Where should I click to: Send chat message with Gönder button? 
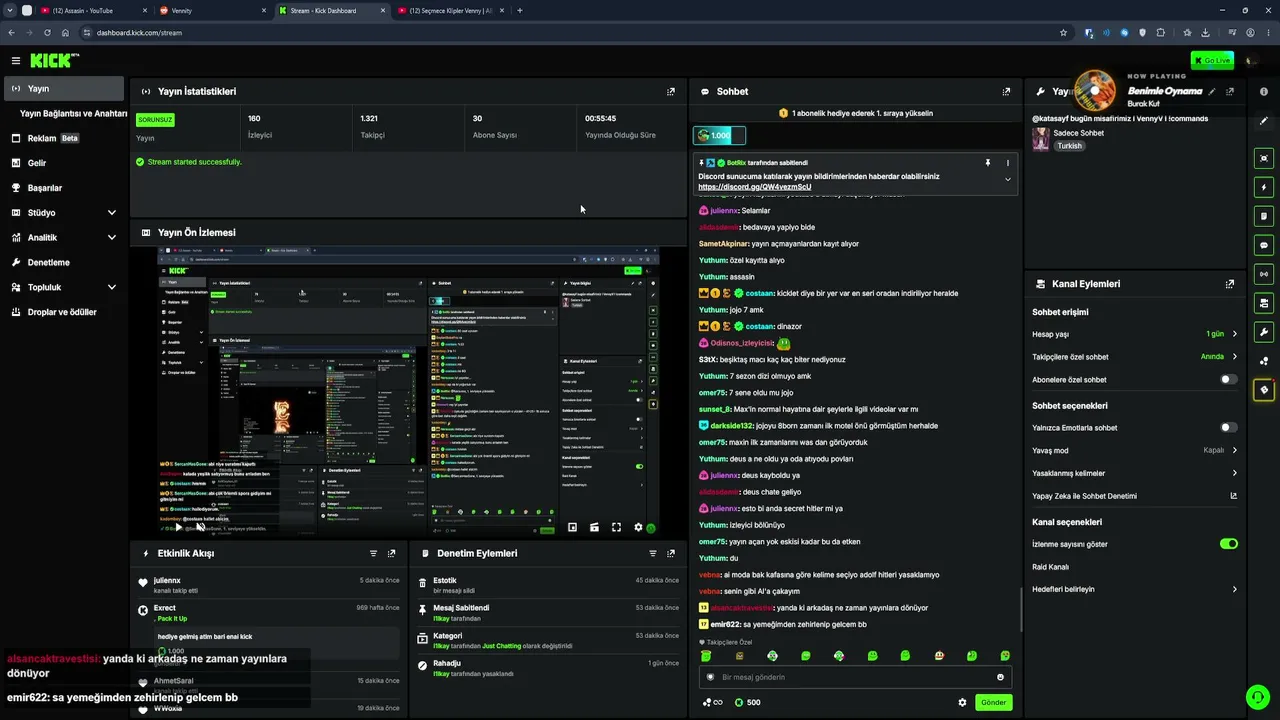993,702
